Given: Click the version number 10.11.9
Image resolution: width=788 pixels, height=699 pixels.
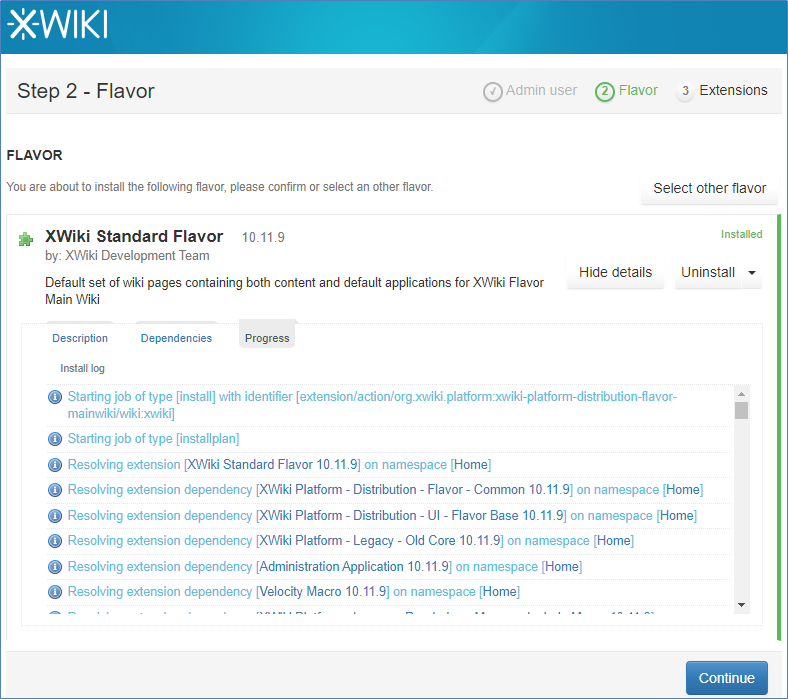Looking at the screenshot, I should (x=263, y=237).
